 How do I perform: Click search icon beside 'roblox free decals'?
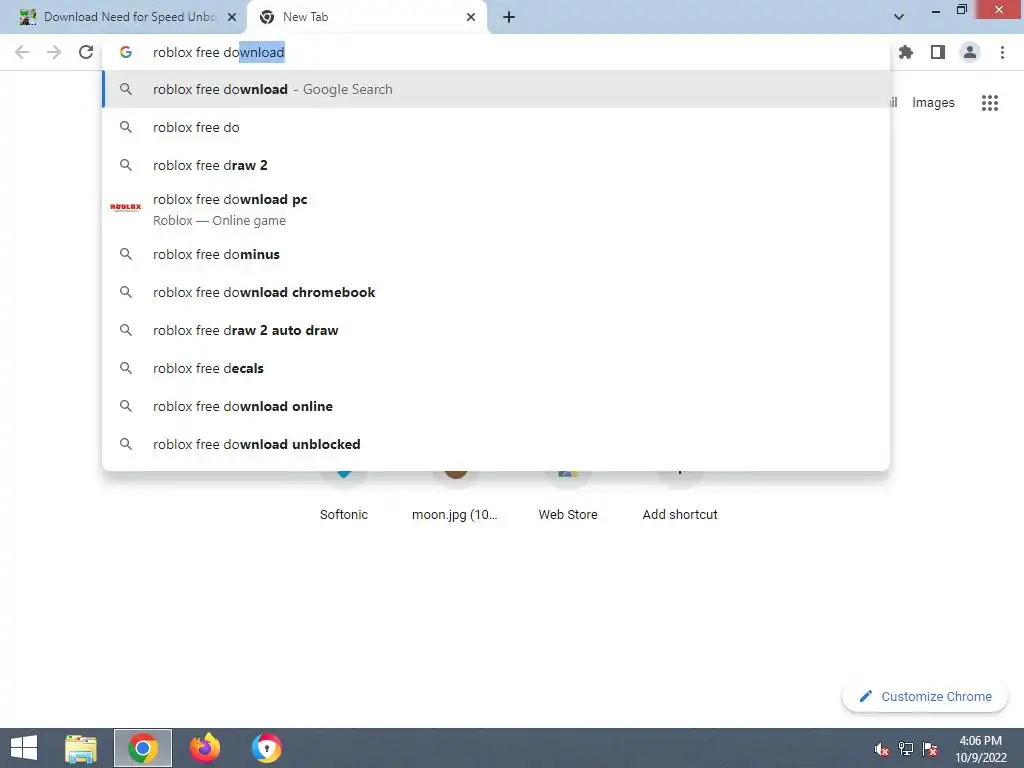coord(126,368)
